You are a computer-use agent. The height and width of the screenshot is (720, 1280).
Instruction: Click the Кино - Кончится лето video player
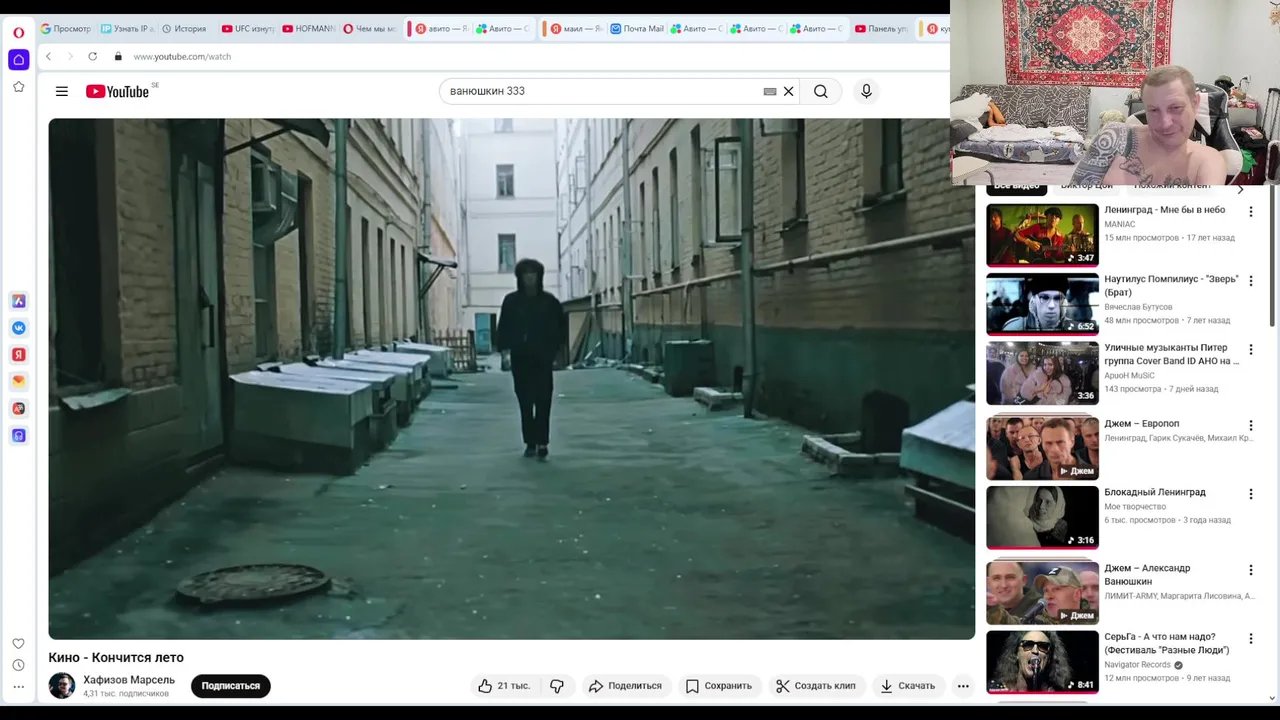click(x=511, y=379)
